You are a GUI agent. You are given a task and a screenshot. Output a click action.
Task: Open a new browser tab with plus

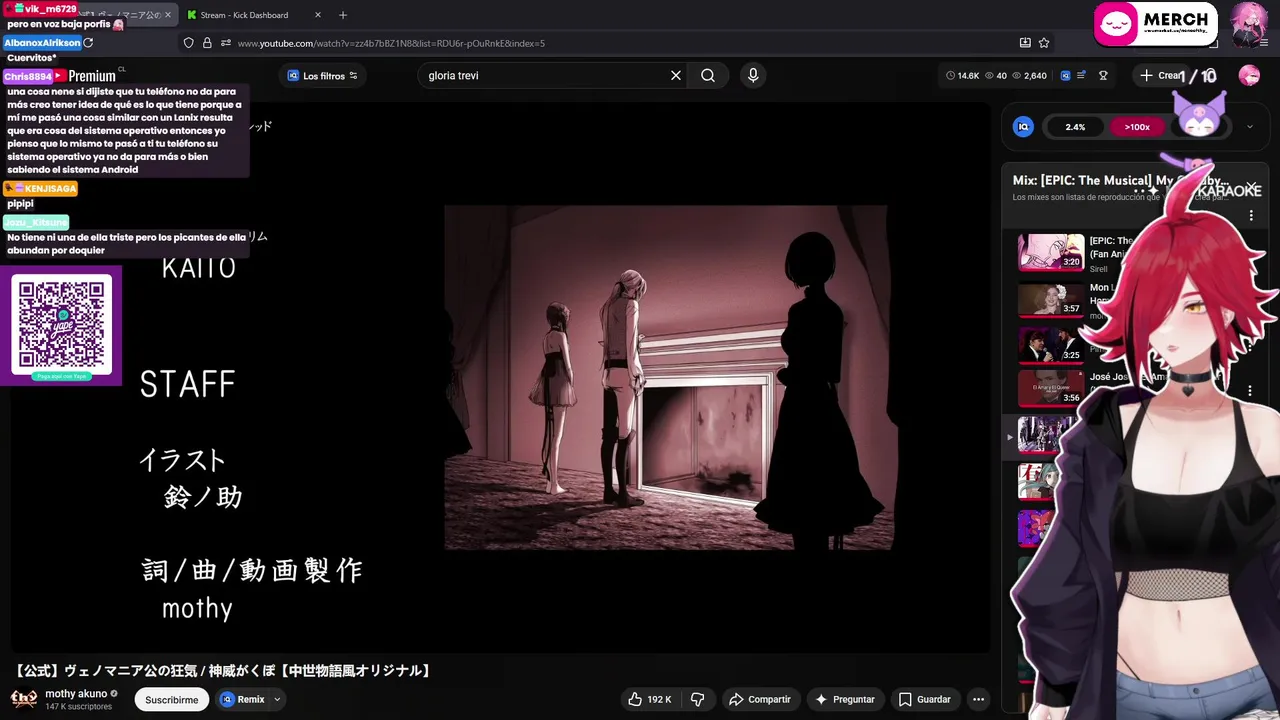343,15
